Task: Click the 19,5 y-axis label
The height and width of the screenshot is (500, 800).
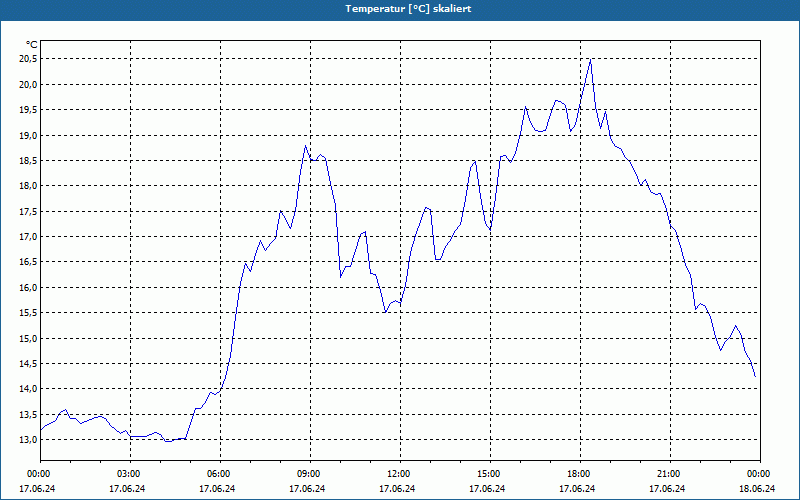Action: click(x=29, y=110)
